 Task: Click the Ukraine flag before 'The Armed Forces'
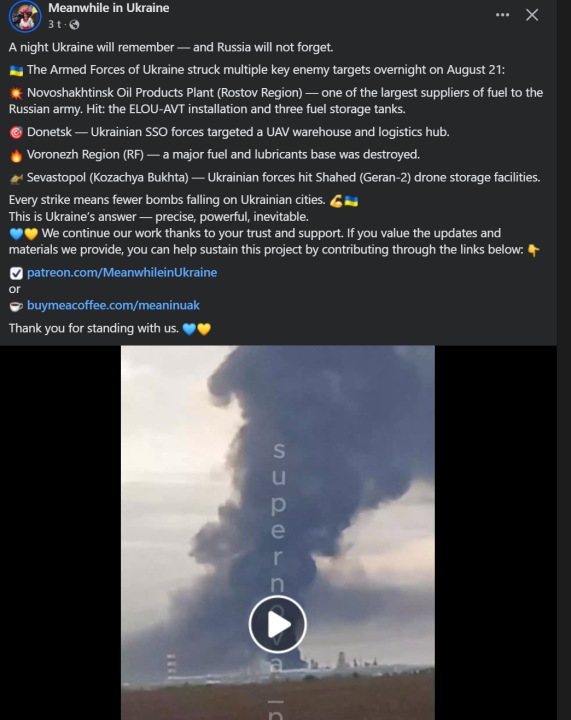(x=16, y=70)
